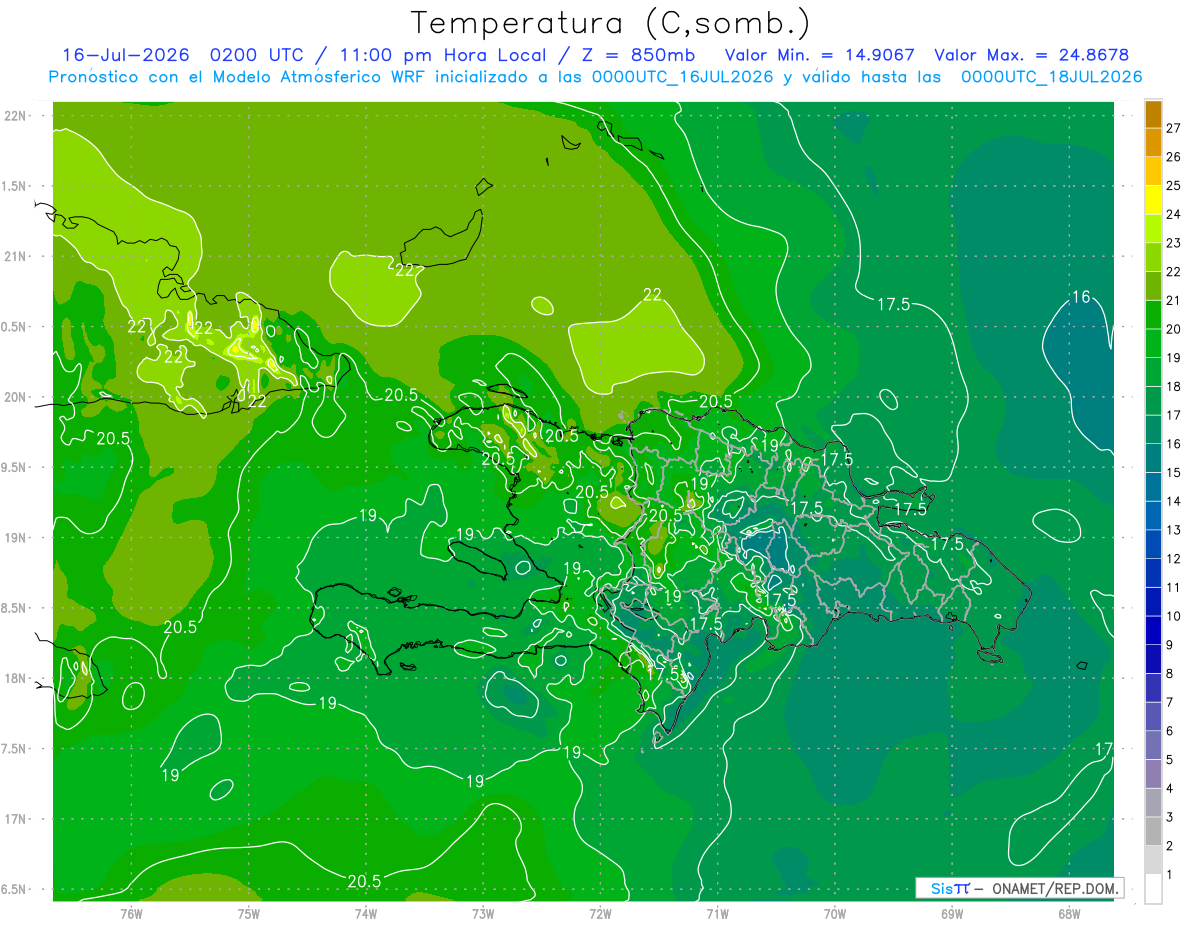Select valid-until time "0000UTC_18JUL2026"
The image size is (1200, 927).
tap(1052, 77)
